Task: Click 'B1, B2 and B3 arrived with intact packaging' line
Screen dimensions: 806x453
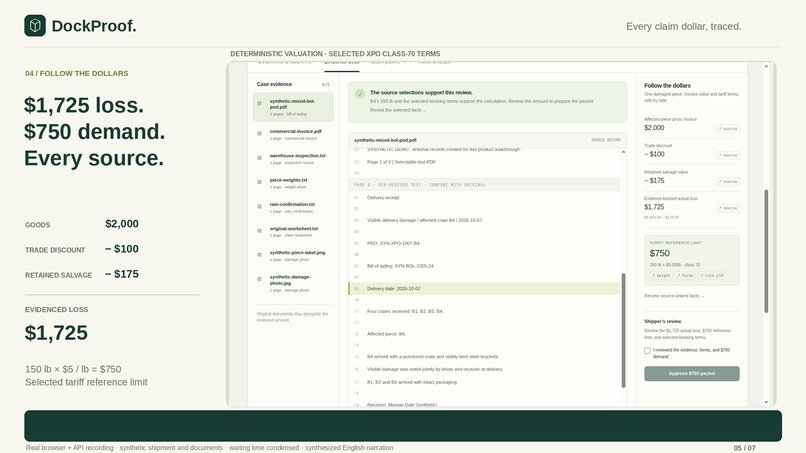Action: (x=412, y=382)
